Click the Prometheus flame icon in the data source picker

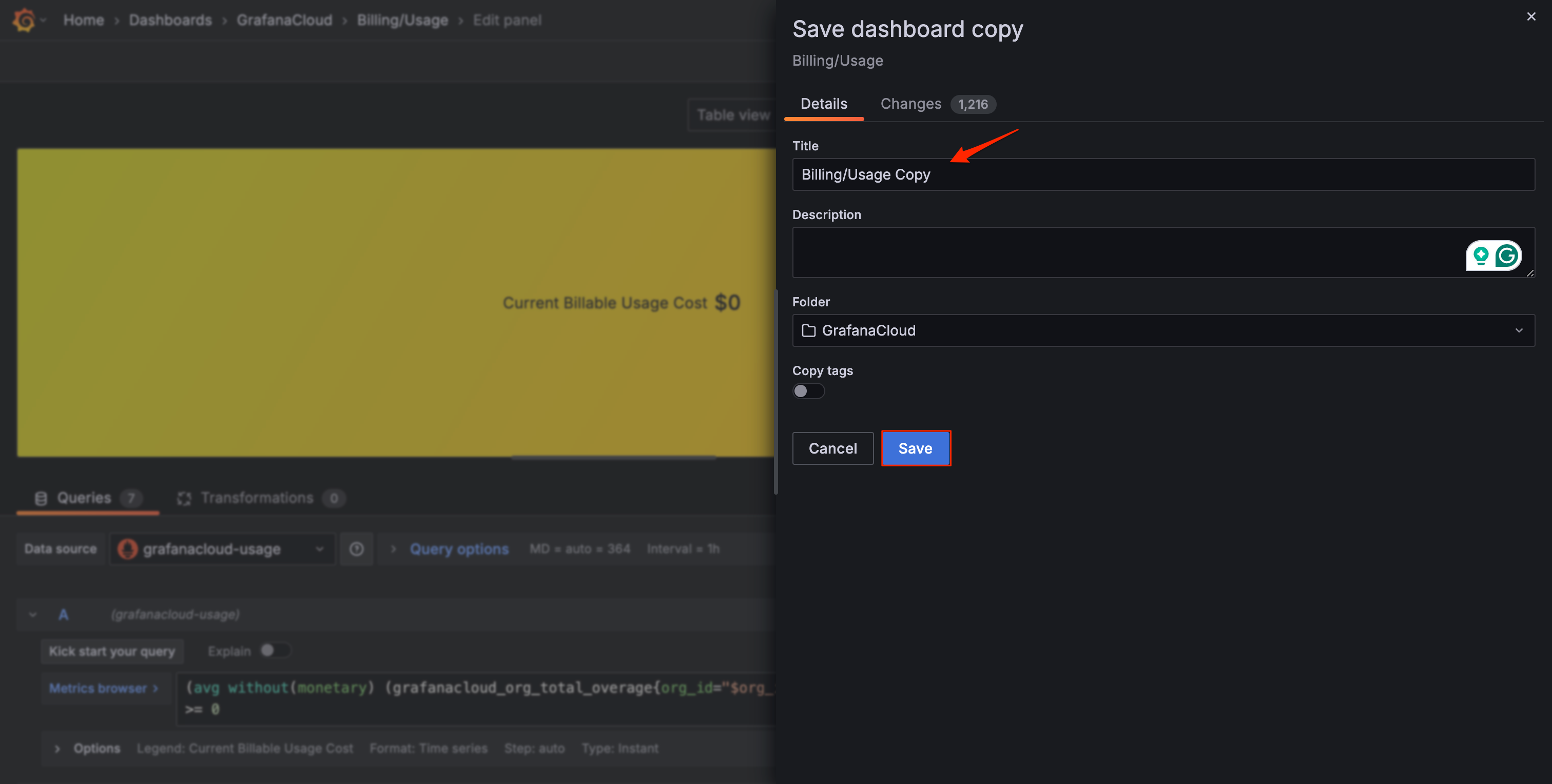pos(128,548)
